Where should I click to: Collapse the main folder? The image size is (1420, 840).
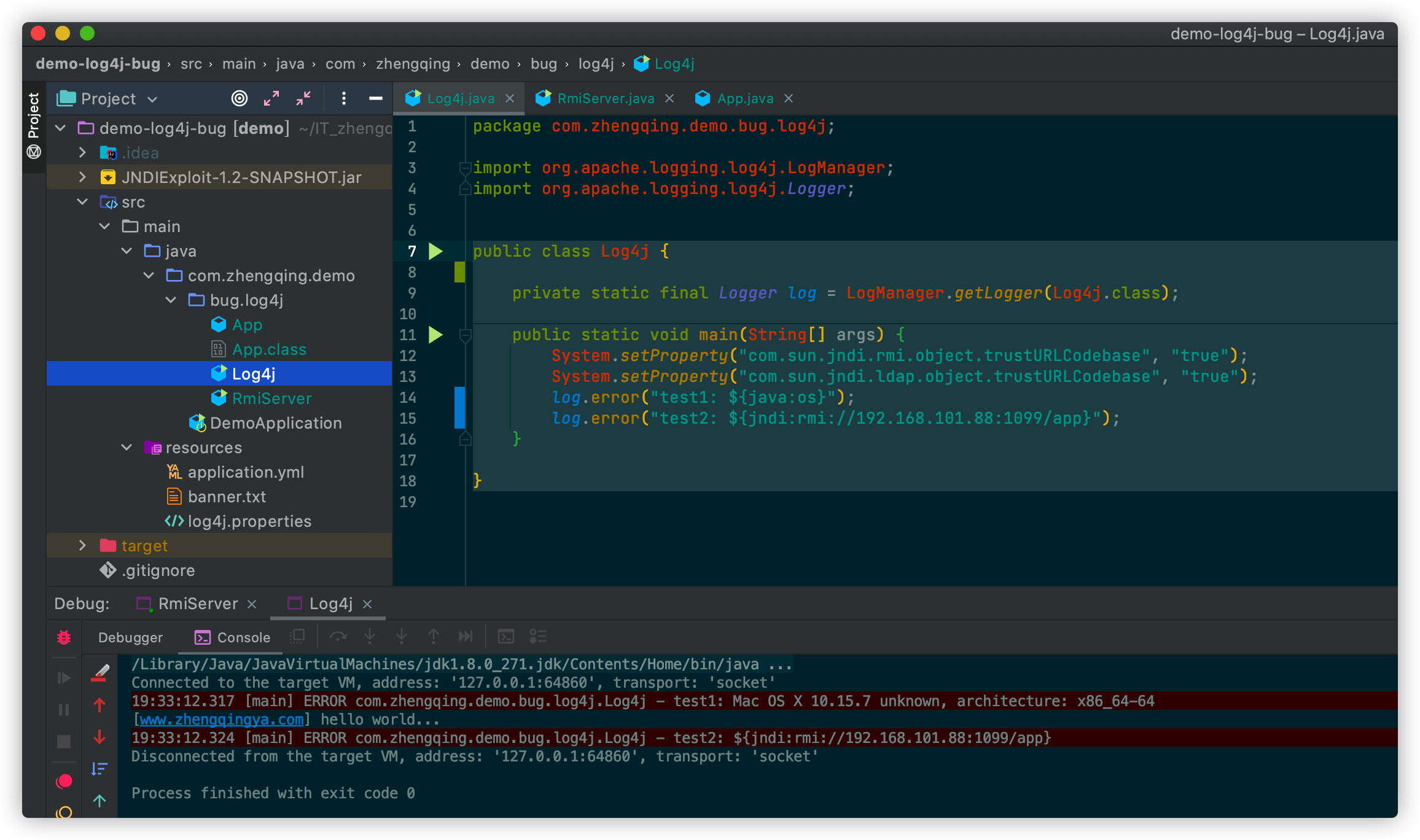coord(104,227)
